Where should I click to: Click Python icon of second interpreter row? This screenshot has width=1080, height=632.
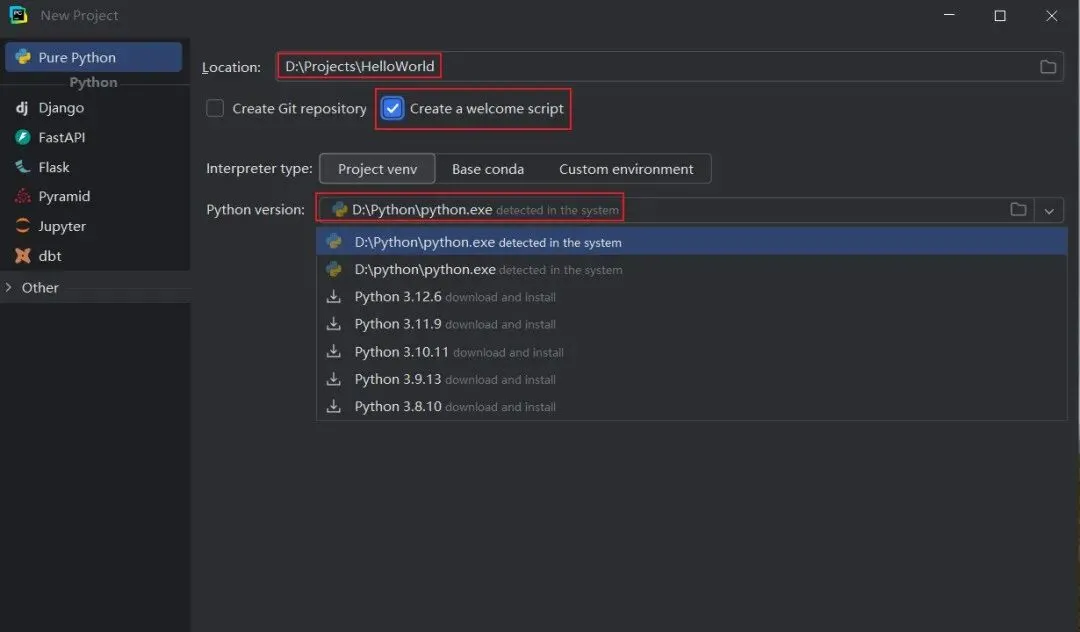[334, 269]
